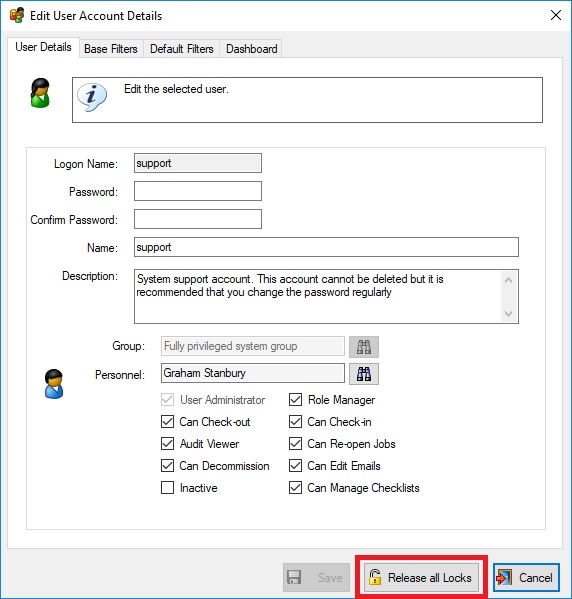The image size is (572, 599).
Task: Uncheck Can Manage Checklists
Action: pyautogui.click(x=295, y=488)
